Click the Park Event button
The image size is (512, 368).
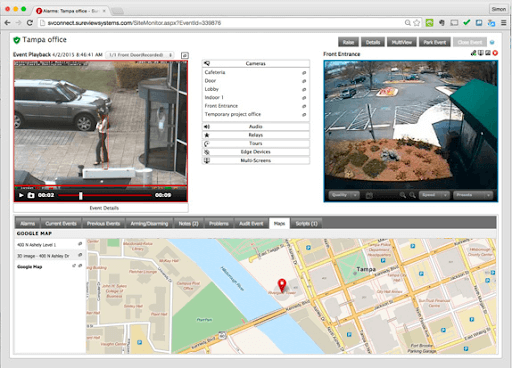(435, 42)
